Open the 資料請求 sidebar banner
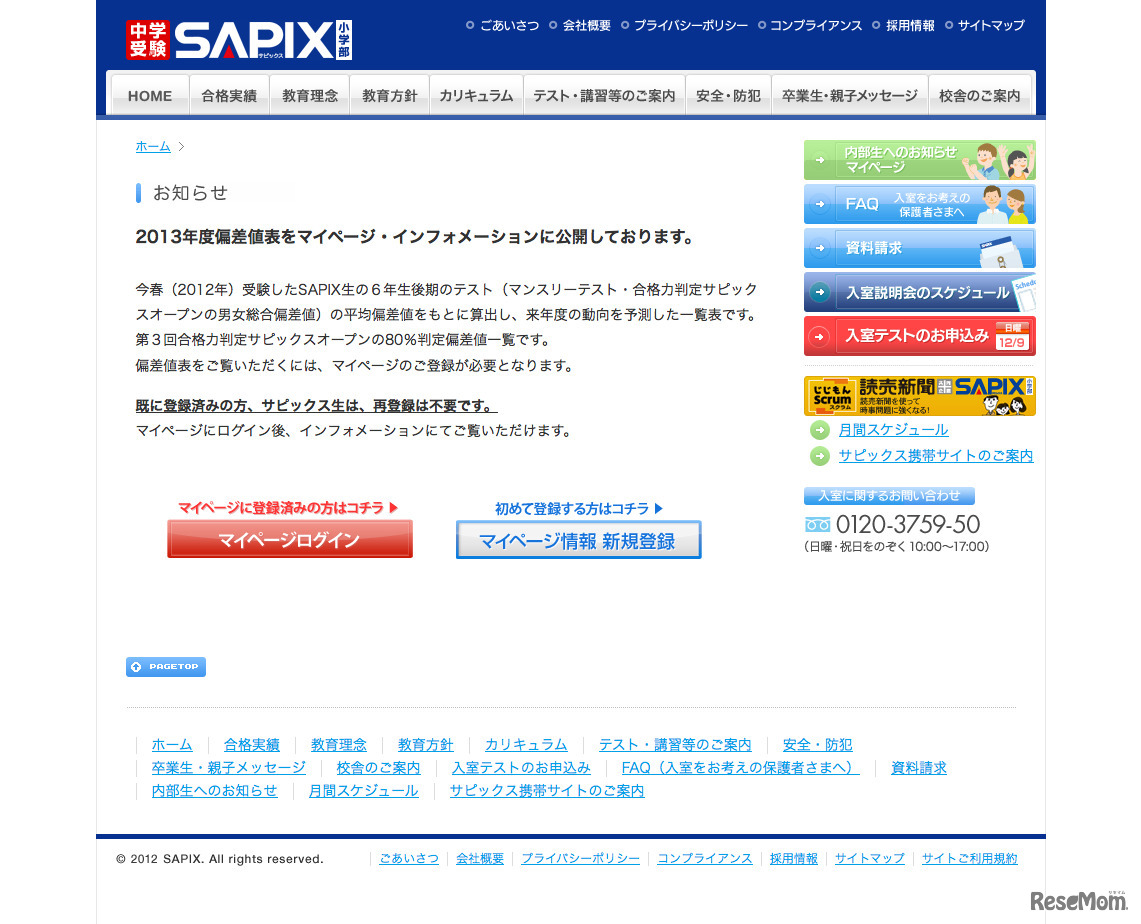This screenshot has height=924, width=1141. click(x=919, y=248)
